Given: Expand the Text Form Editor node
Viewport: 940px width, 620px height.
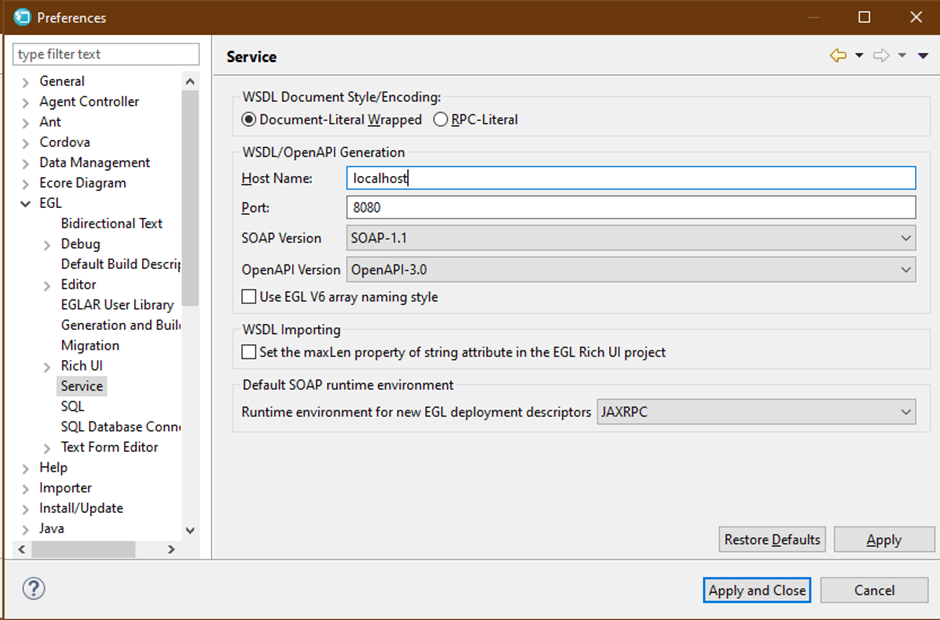Looking at the screenshot, I should 47,448.
